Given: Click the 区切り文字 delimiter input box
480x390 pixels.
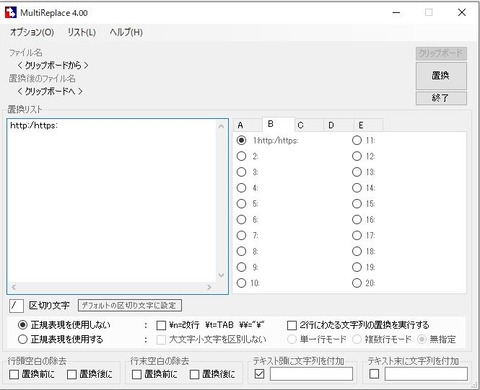Looking at the screenshot, I should 16,305.
